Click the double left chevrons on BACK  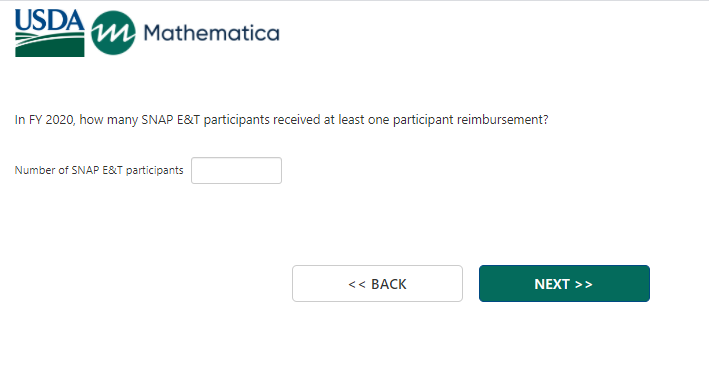point(357,284)
